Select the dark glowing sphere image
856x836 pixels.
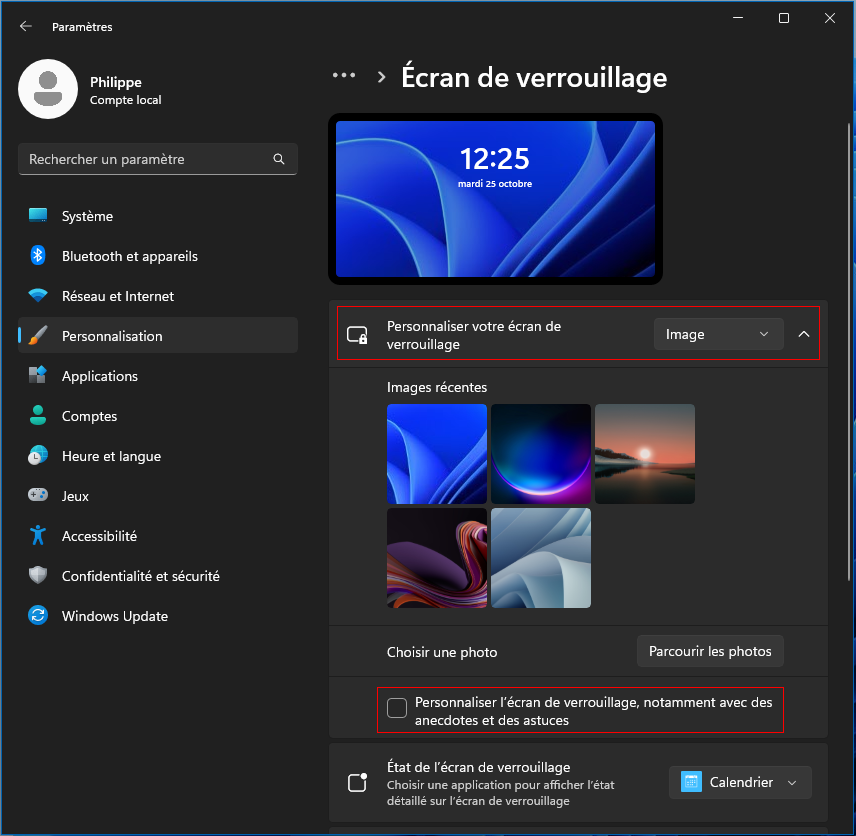[x=540, y=454]
